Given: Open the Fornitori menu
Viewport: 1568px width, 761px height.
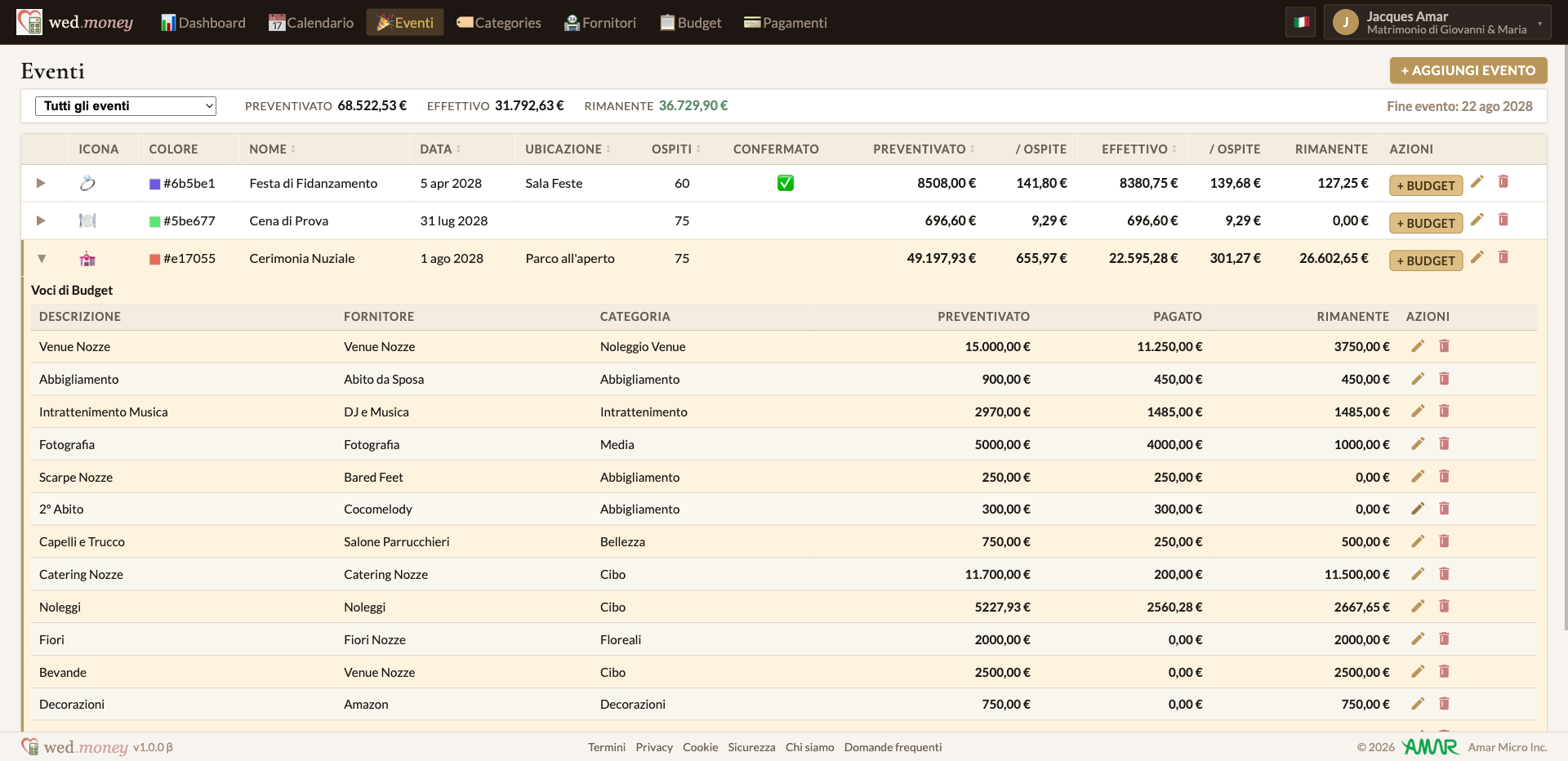Looking at the screenshot, I should (600, 23).
